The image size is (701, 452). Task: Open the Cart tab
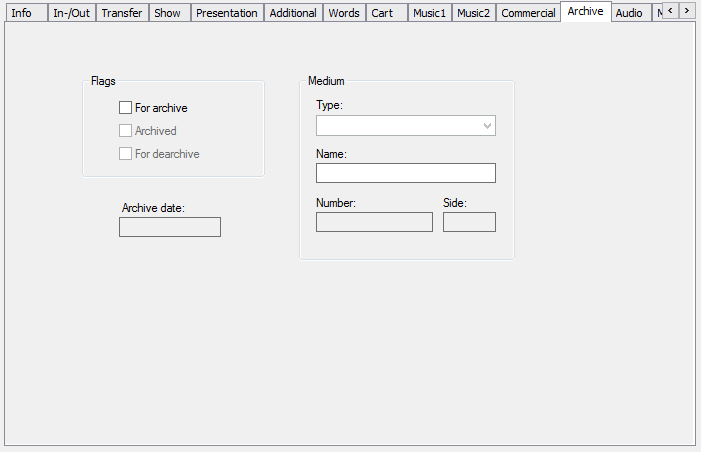point(382,13)
